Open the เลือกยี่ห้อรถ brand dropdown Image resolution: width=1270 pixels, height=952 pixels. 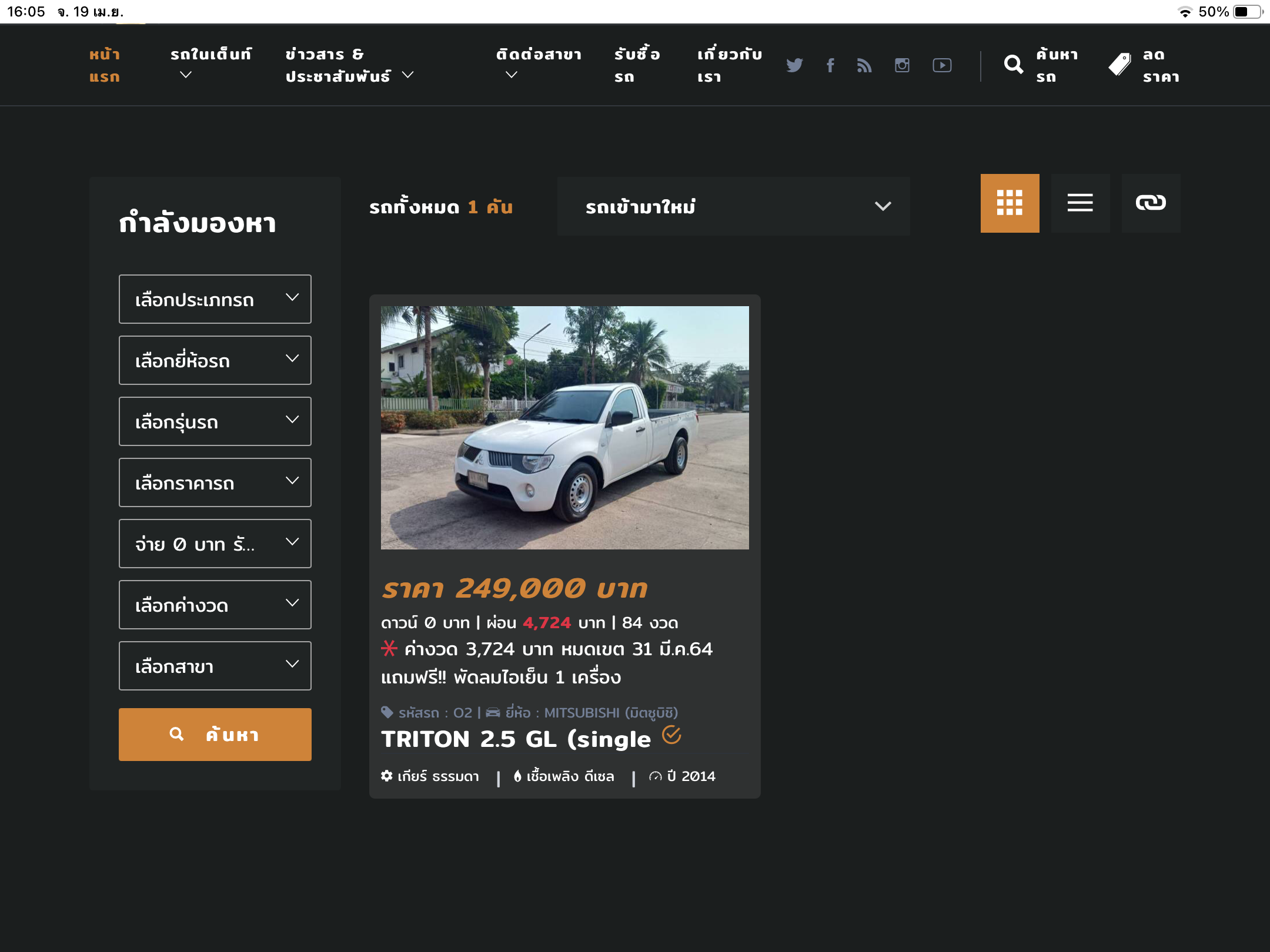[215, 360]
